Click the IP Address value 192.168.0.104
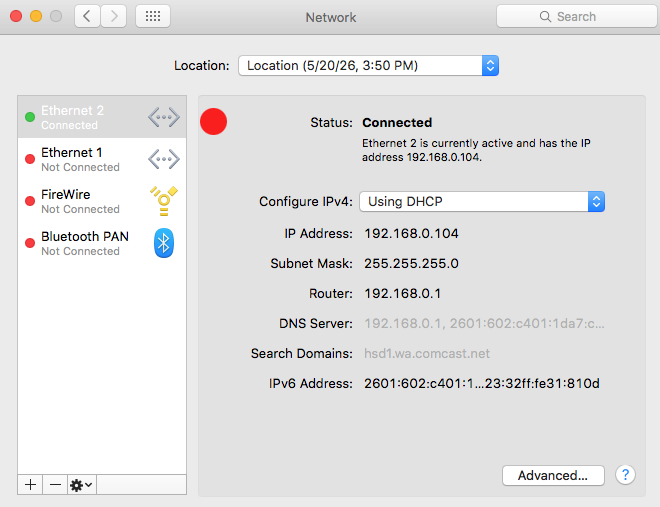 click(x=411, y=234)
